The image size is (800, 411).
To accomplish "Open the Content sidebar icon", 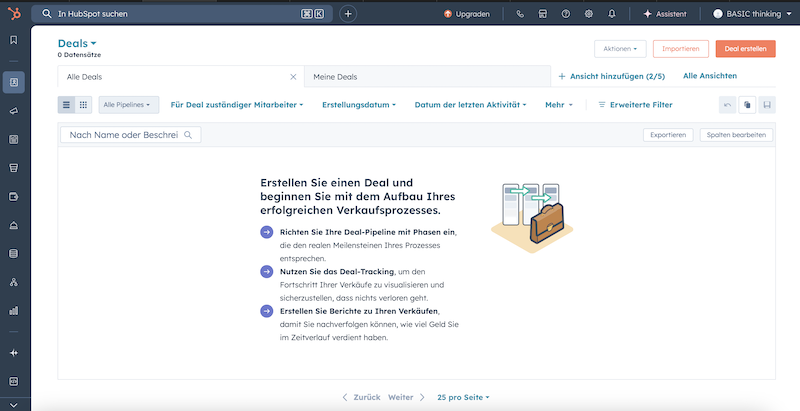I will [x=14, y=139].
